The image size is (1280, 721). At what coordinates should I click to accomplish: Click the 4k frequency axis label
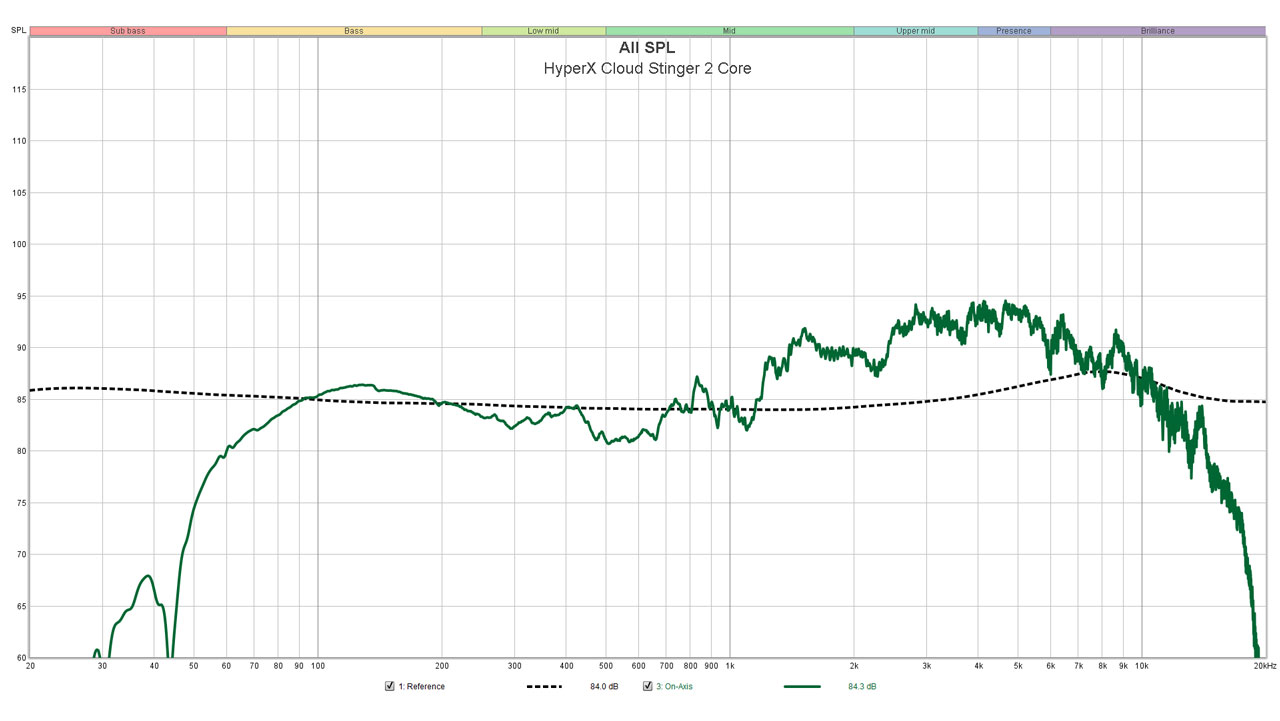click(978, 666)
